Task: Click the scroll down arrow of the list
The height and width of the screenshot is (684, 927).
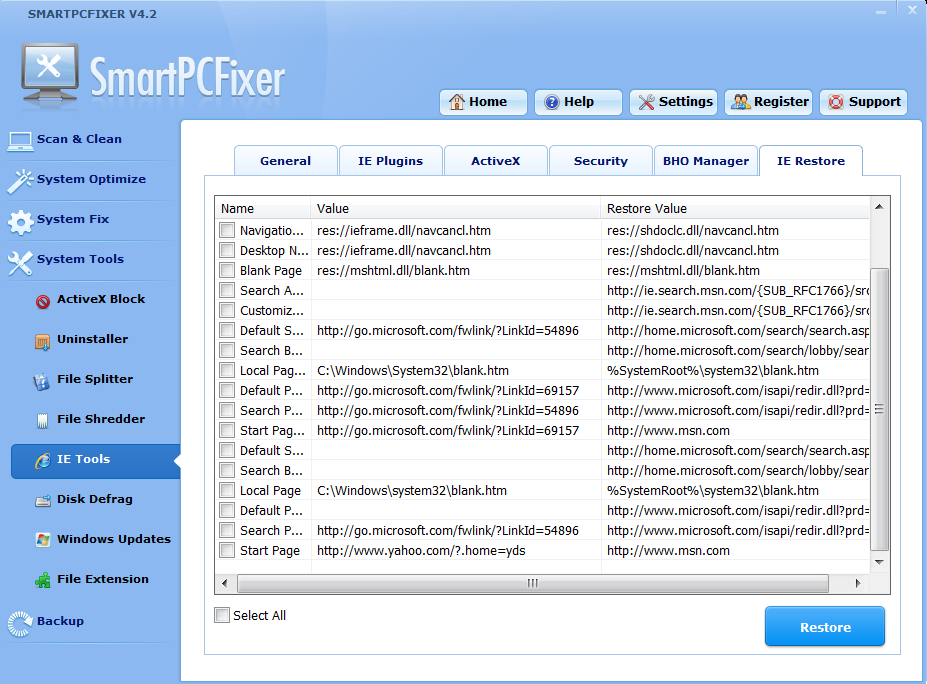Action: pyautogui.click(x=880, y=562)
